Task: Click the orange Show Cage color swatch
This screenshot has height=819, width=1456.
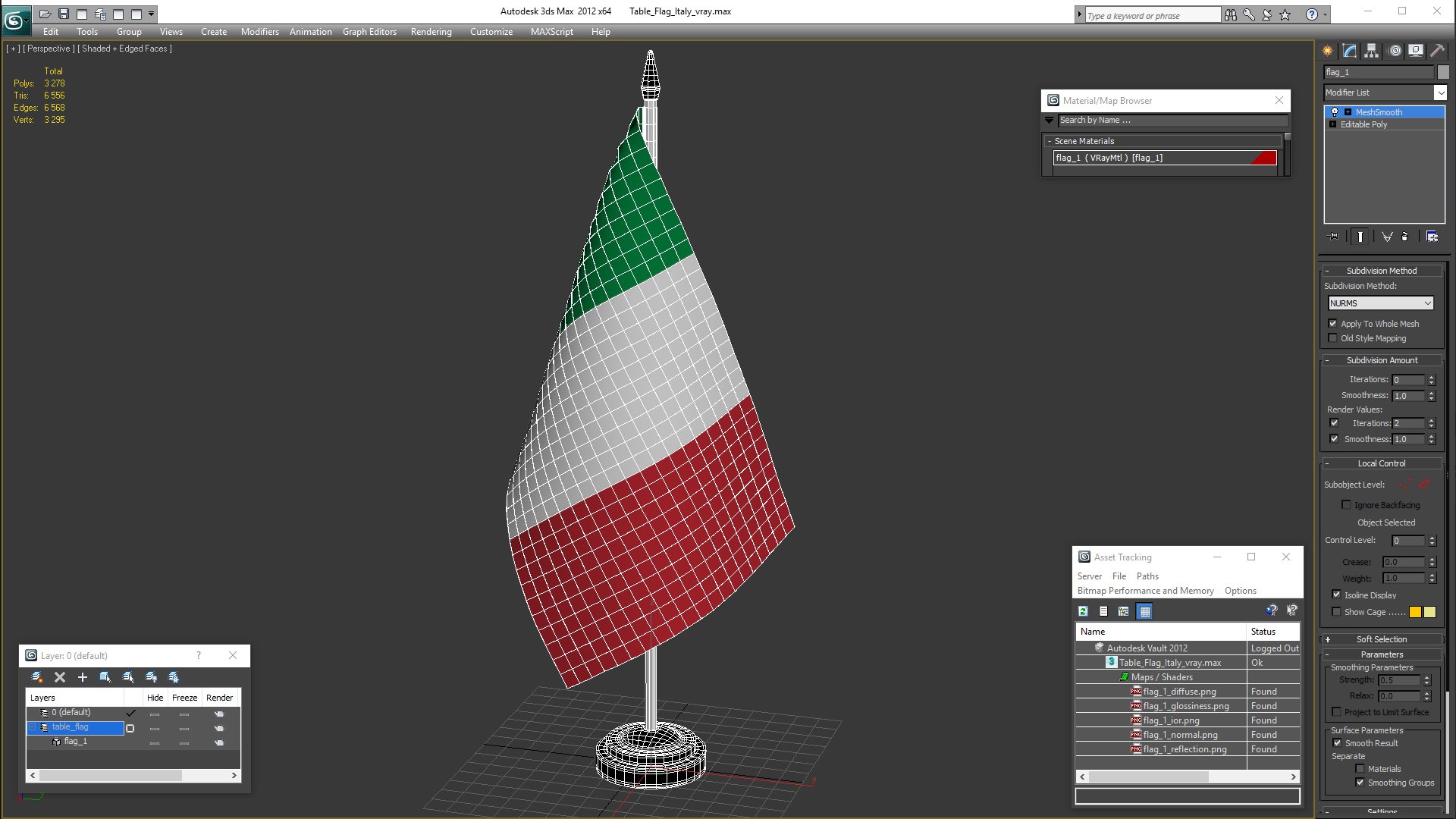Action: click(x=1415, y=612)
